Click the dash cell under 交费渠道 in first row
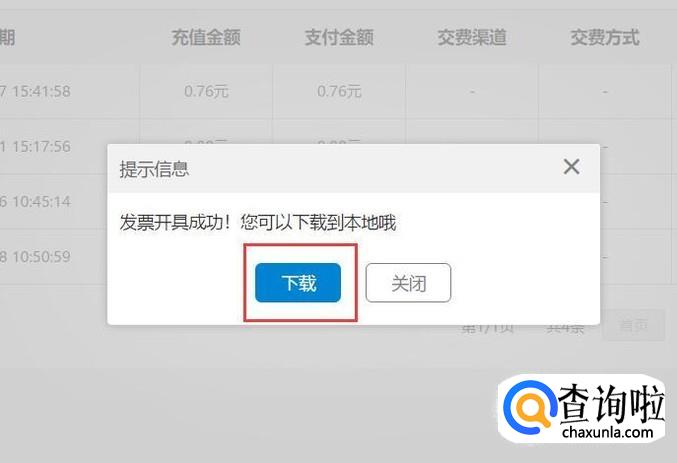Image resolution: width=677 pixels, height=463 pixels. [472, 92]
